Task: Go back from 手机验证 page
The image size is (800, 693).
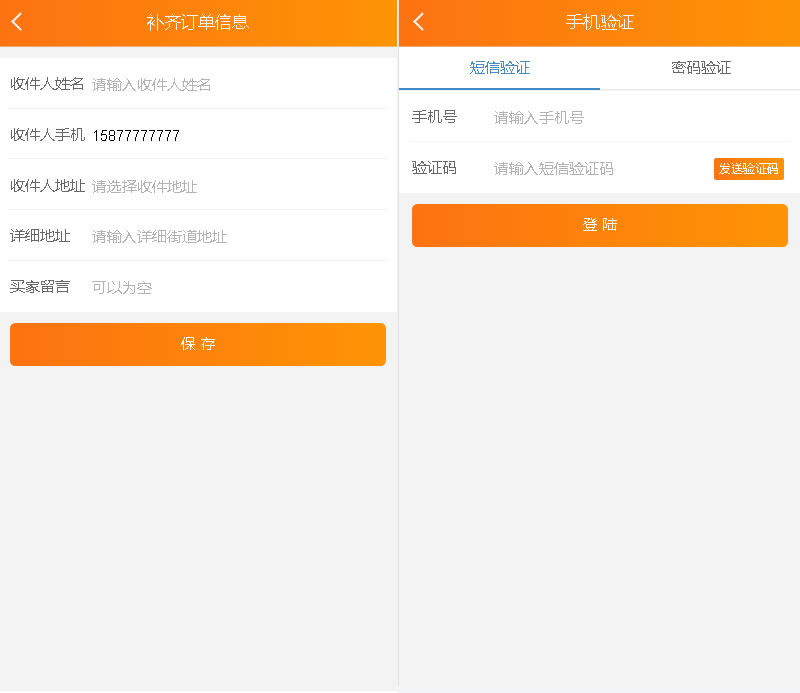Action: pos(418,22)
